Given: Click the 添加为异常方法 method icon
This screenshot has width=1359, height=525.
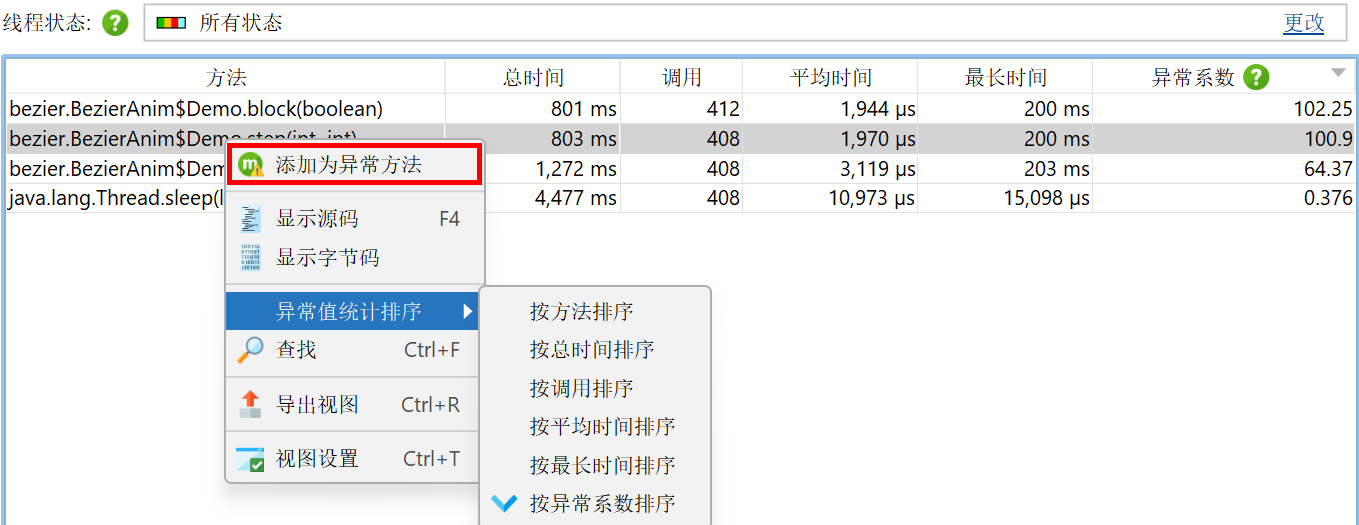Looking at the screenshot, I should pos(251,165).
